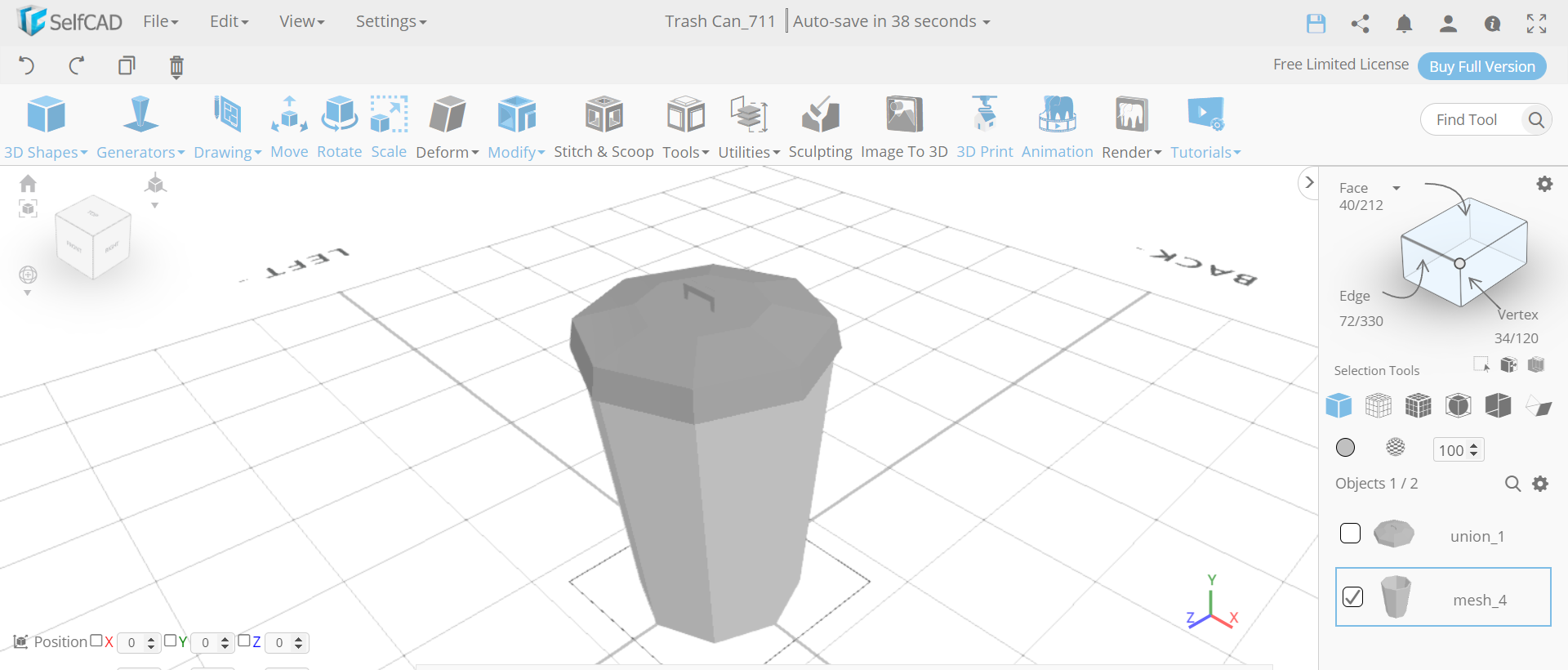Image resolution: width=1568 pixels, height=670 pixels.
Task: Open the View menu
Action: 301,21
